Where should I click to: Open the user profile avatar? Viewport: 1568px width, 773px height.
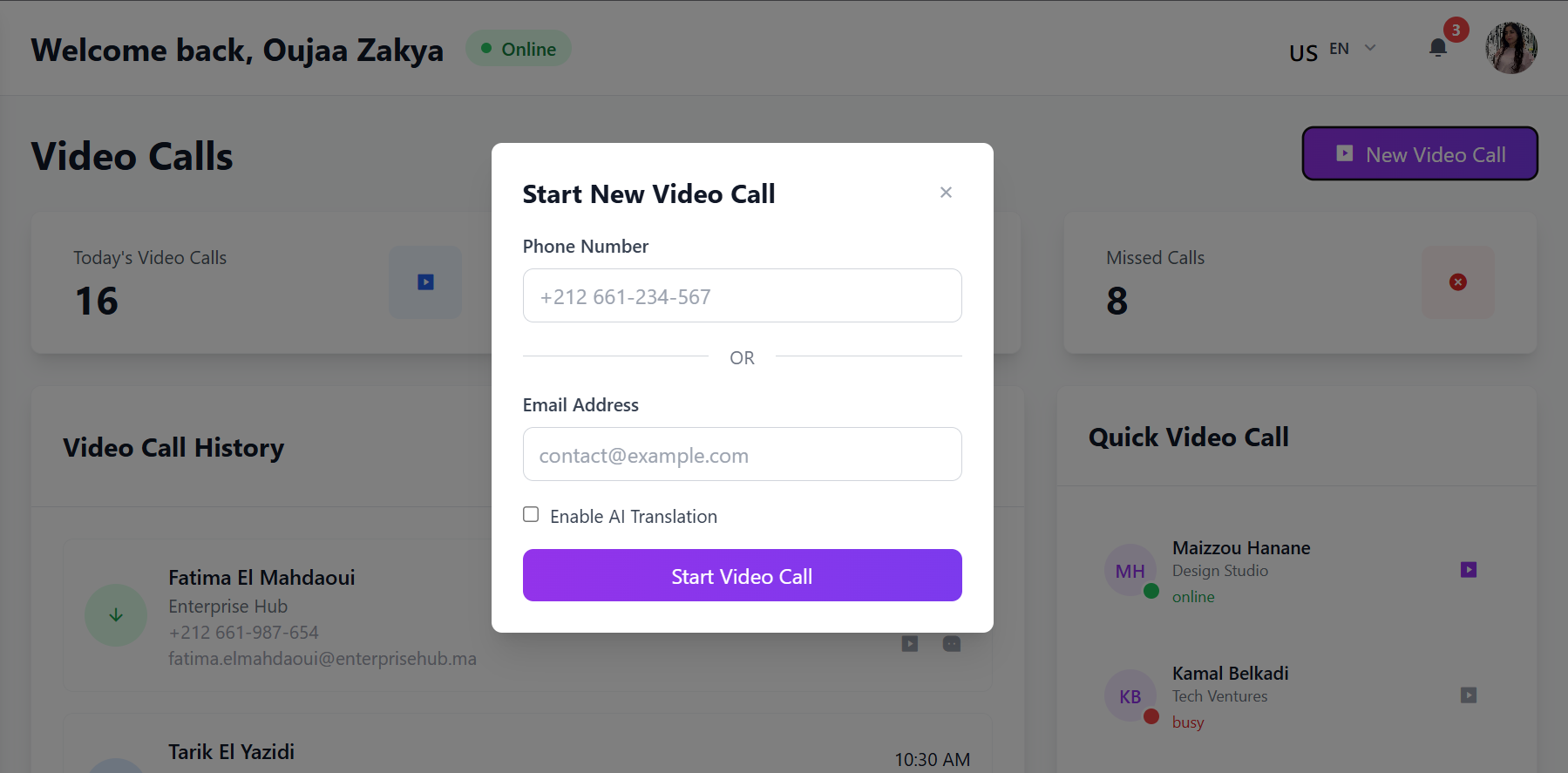pos(1510,48)
